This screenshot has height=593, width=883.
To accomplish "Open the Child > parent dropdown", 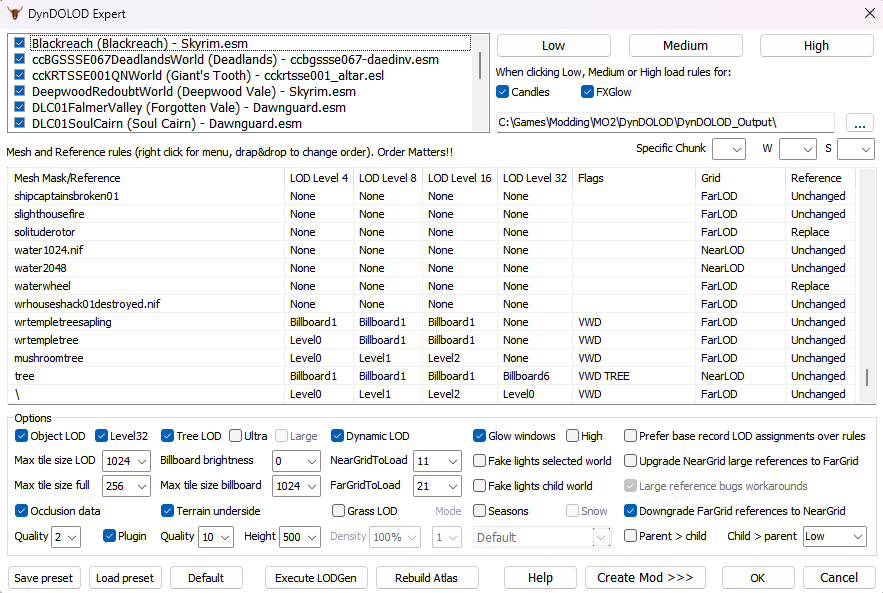I will (835, 537).
